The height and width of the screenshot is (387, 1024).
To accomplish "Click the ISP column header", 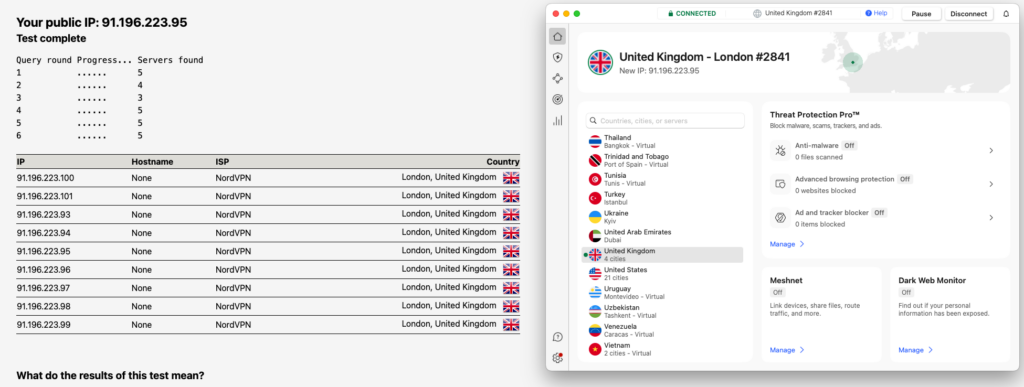I will click(222, 162).
